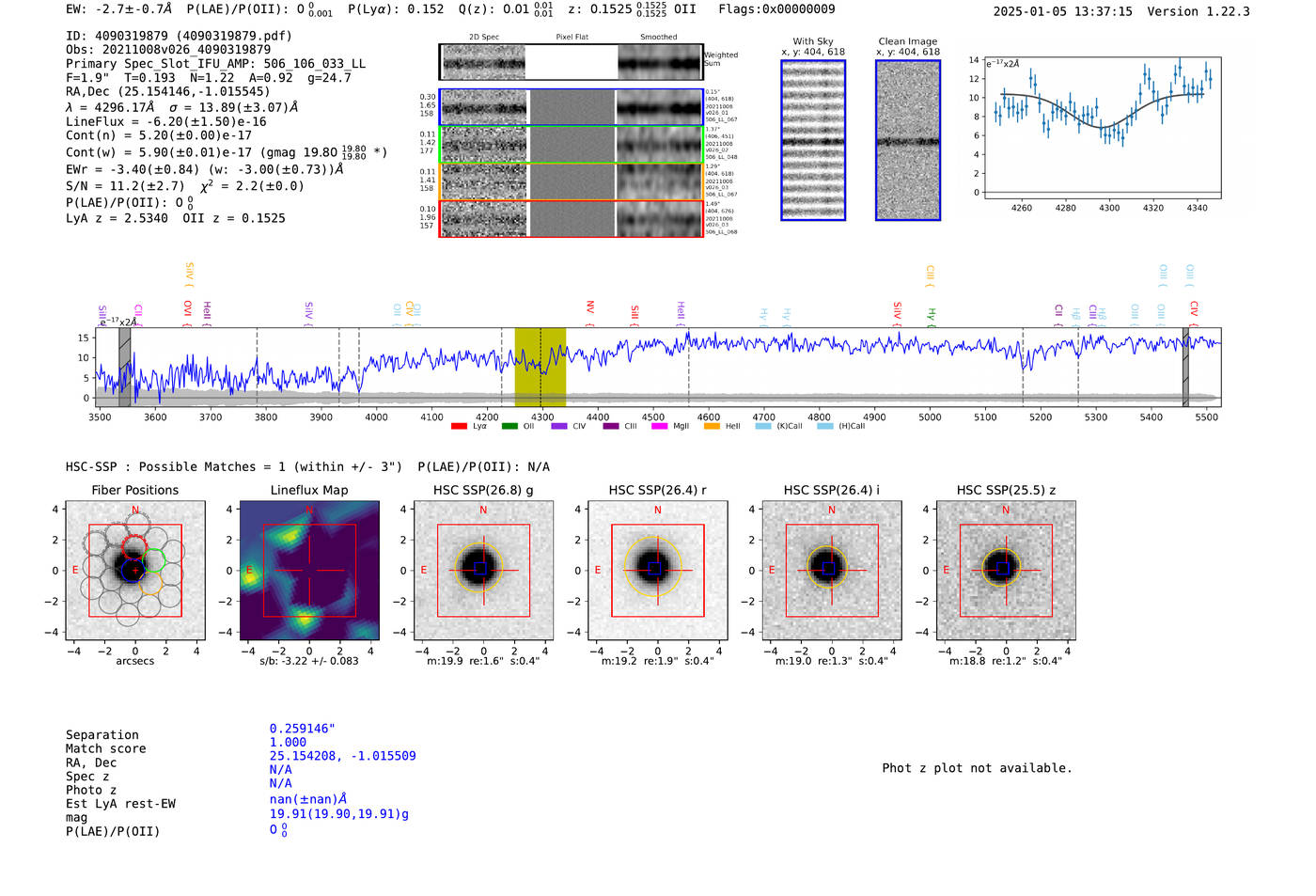Open the Lineflux Map panel
The width and height of the screenshot is (1316, 896).
(309, 571)
